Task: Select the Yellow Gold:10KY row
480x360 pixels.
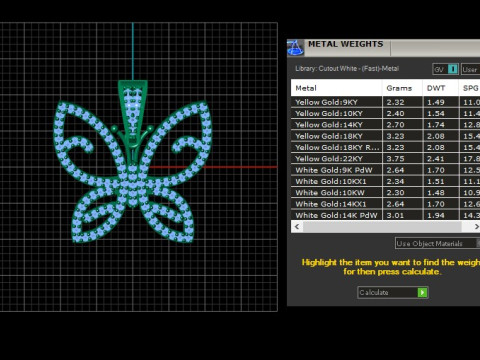Action: tap(385, 114)
